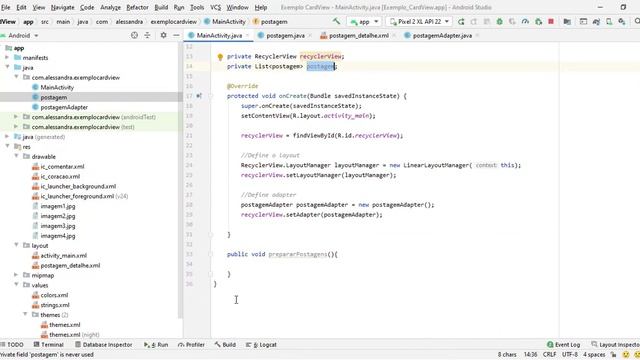Click the Attach Debugger to Android Process icon
The height and width of the screenshot is (360, 640).
[x=538, y=22]
